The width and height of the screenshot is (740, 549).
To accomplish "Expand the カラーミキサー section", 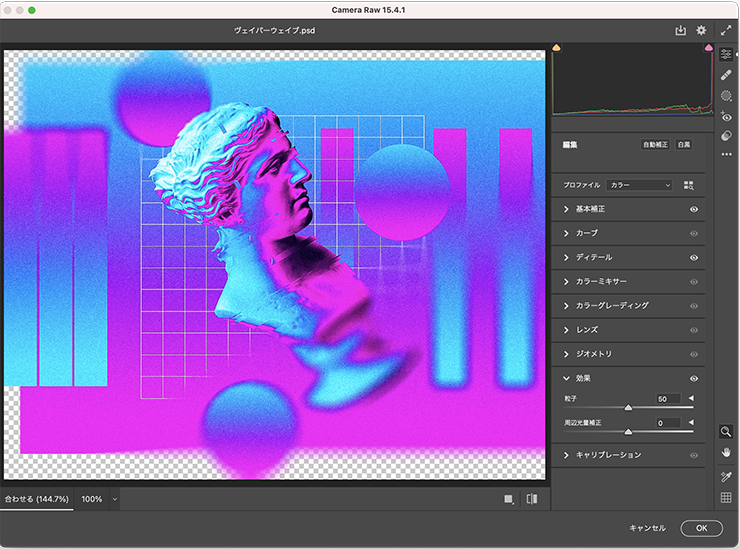I will [566, 282].
